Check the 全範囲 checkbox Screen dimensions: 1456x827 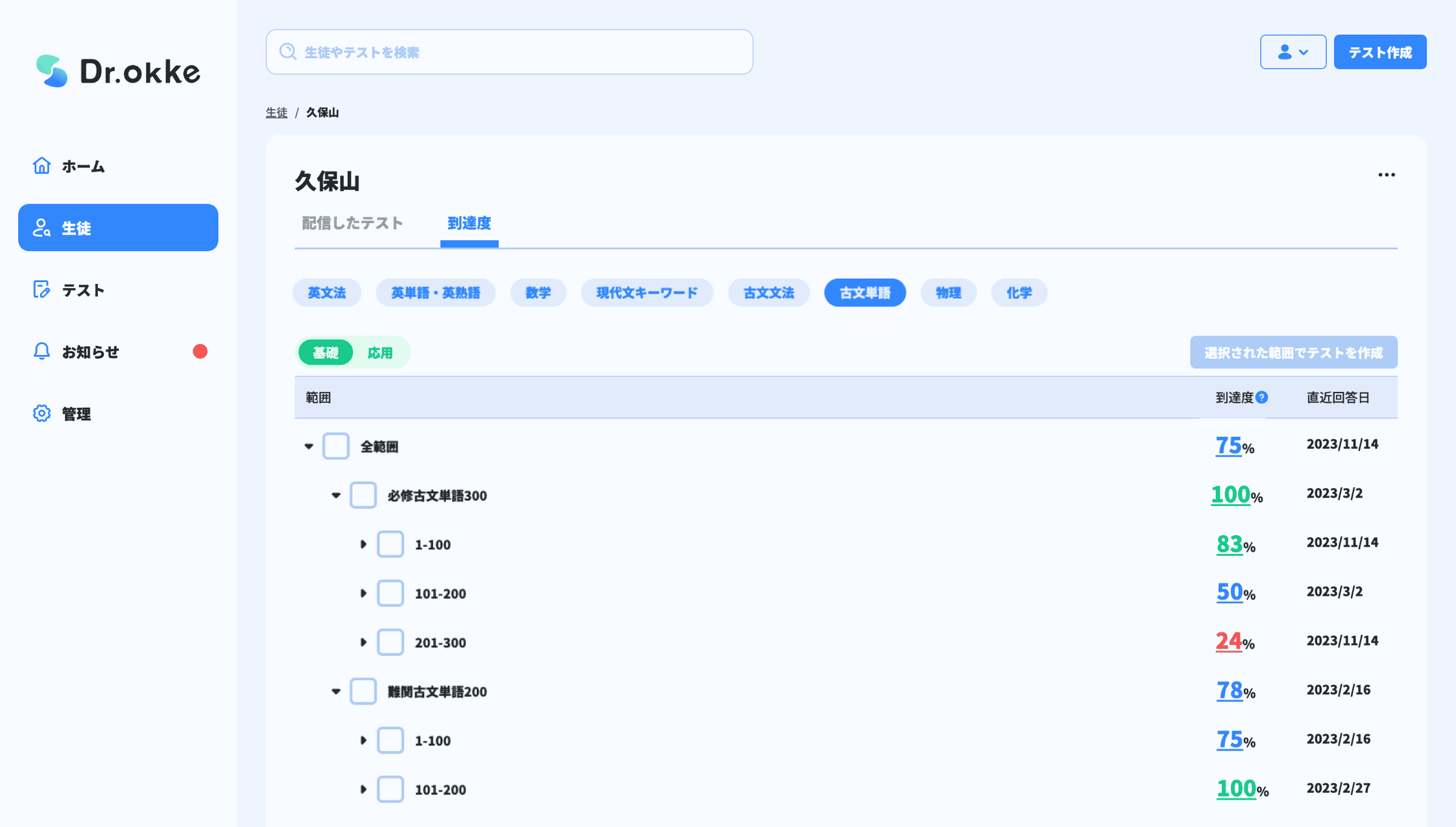pos(335,446)
